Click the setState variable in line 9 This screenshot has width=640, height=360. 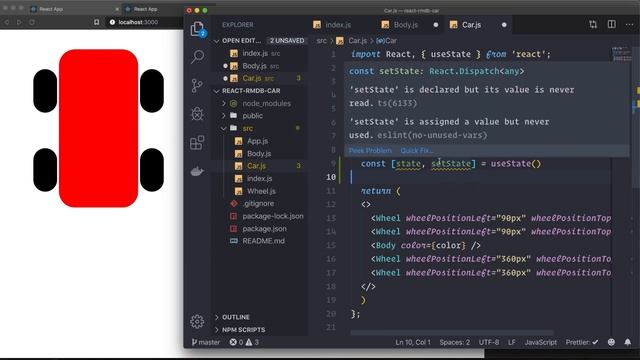pyautogui.click(x=451, y=164)
